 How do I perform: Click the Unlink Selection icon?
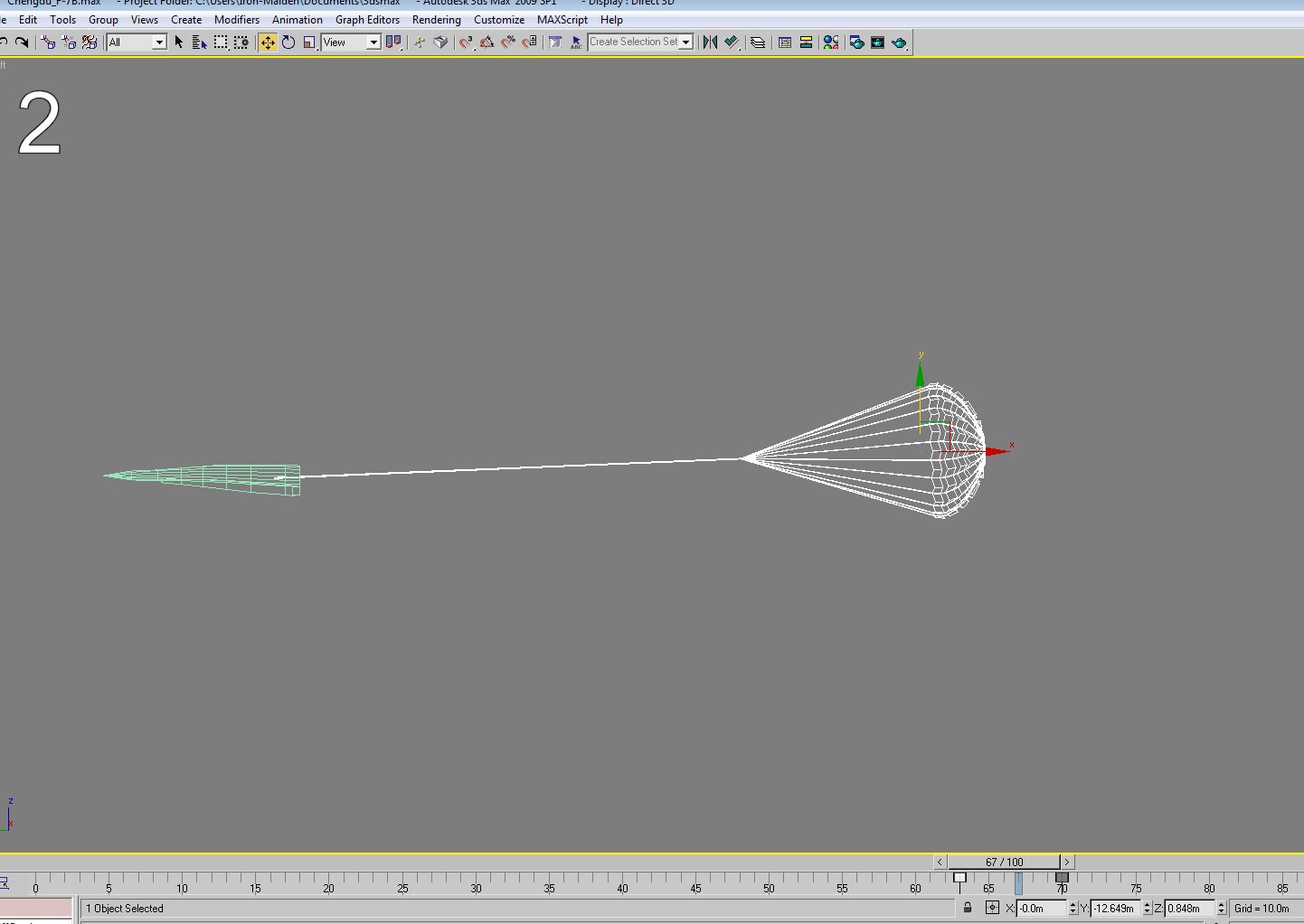point(69,42)
